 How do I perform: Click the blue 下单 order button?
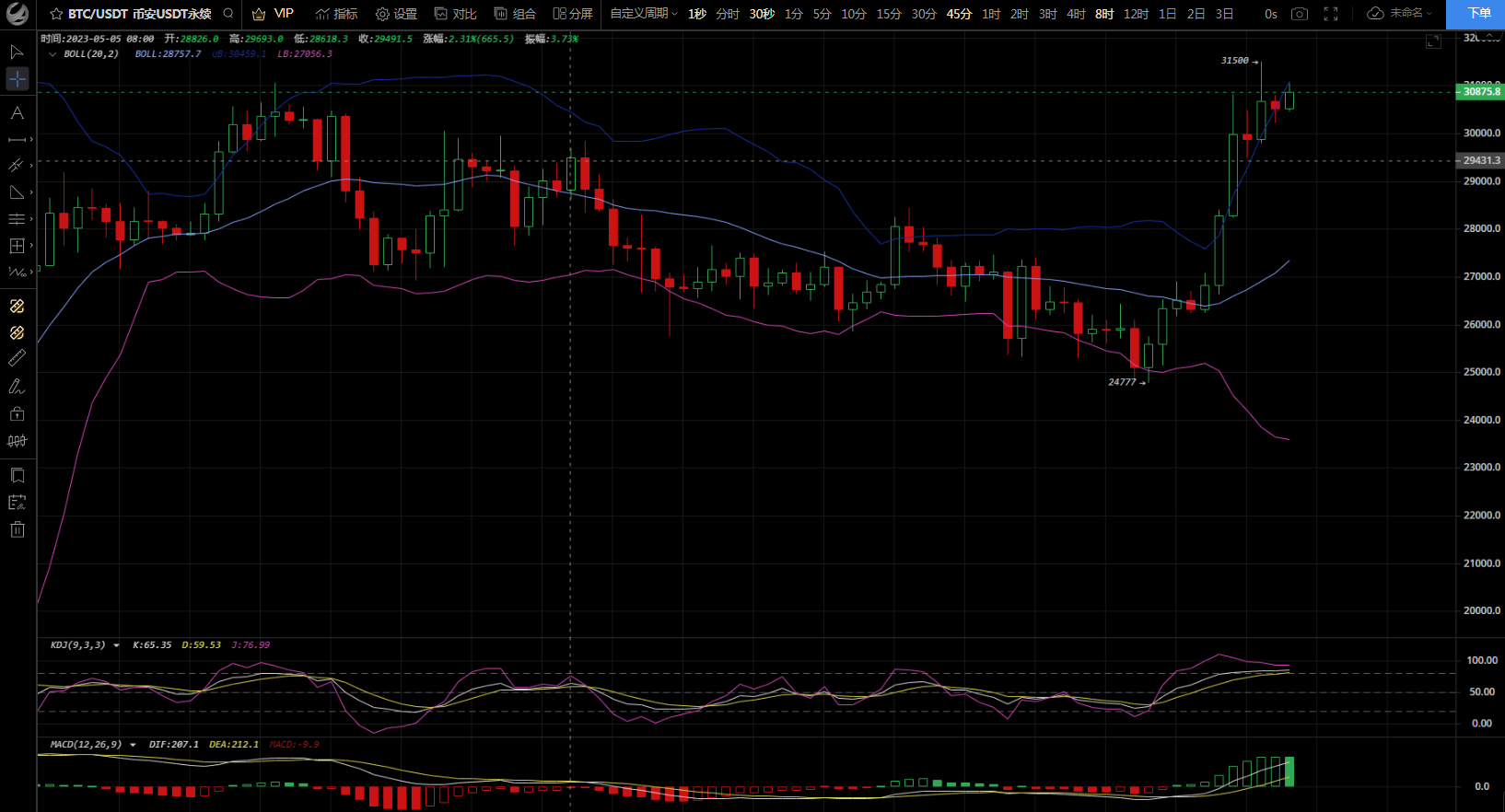point(1478,14)
